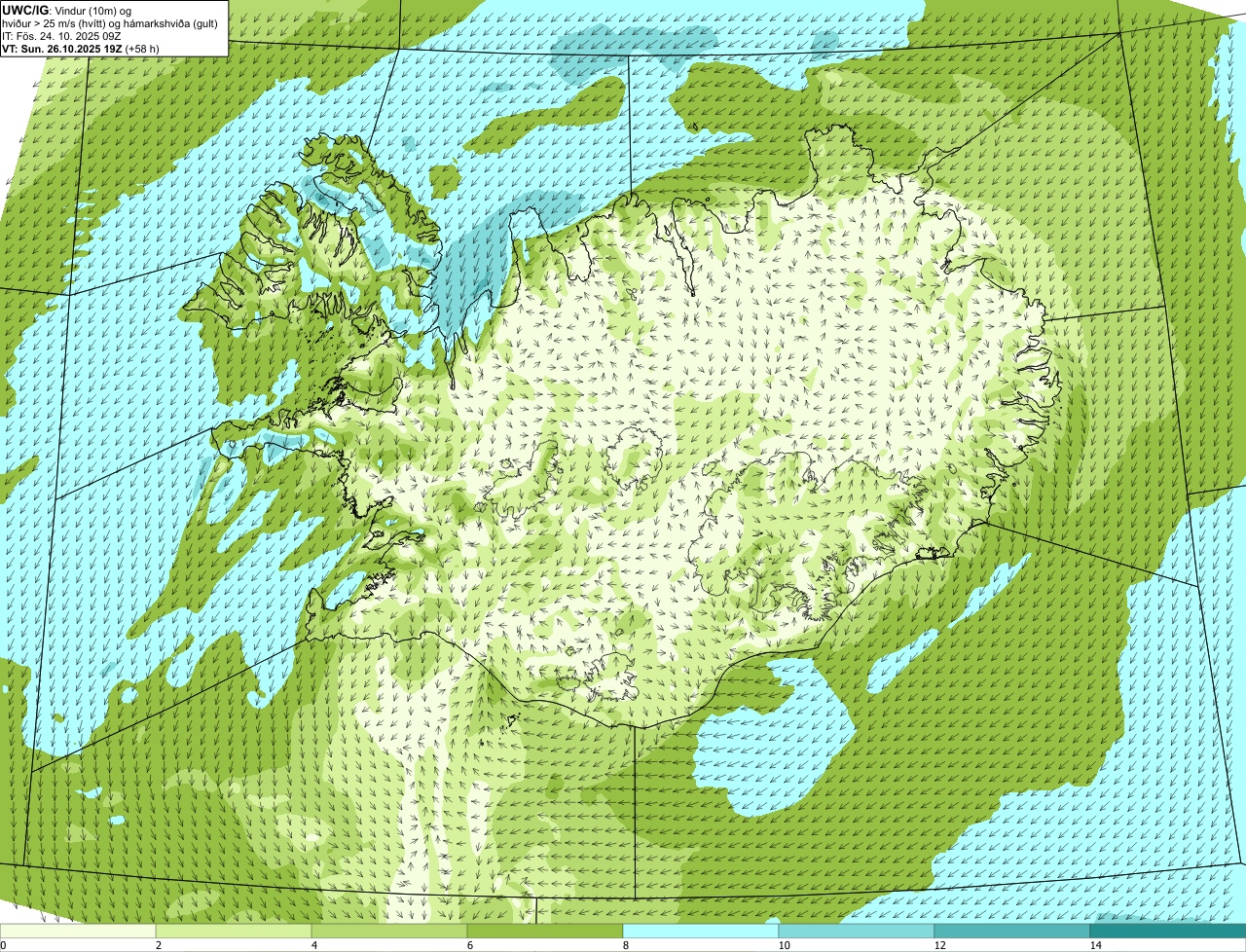This screenshot has width=1246, height=952.
Task: Click the legend label '4'
Action: [313, 945]
